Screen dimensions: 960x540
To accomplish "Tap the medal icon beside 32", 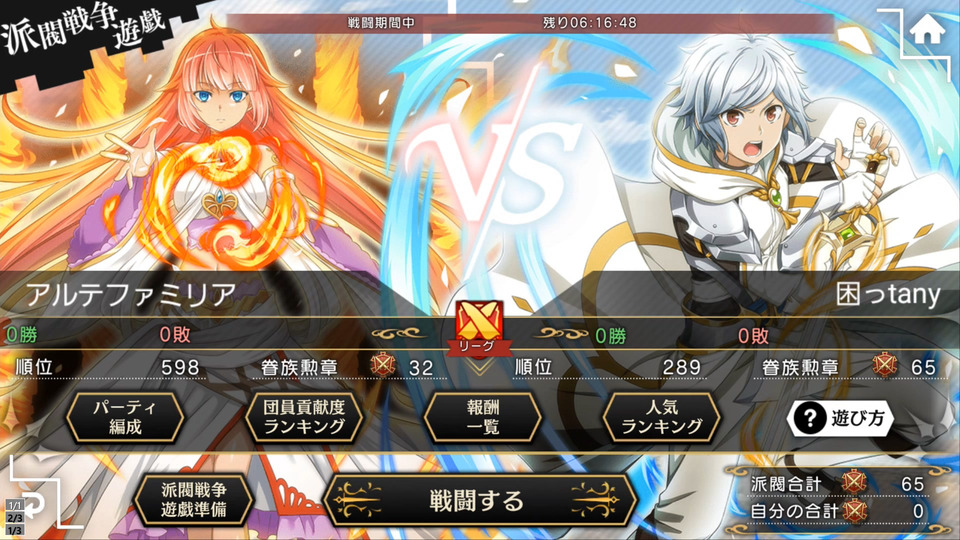I will (x=383, y=366).
